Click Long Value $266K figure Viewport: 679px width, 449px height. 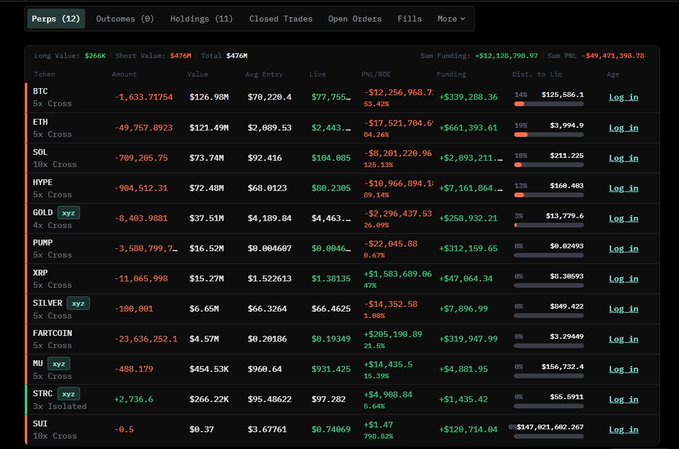pos(95,55)
